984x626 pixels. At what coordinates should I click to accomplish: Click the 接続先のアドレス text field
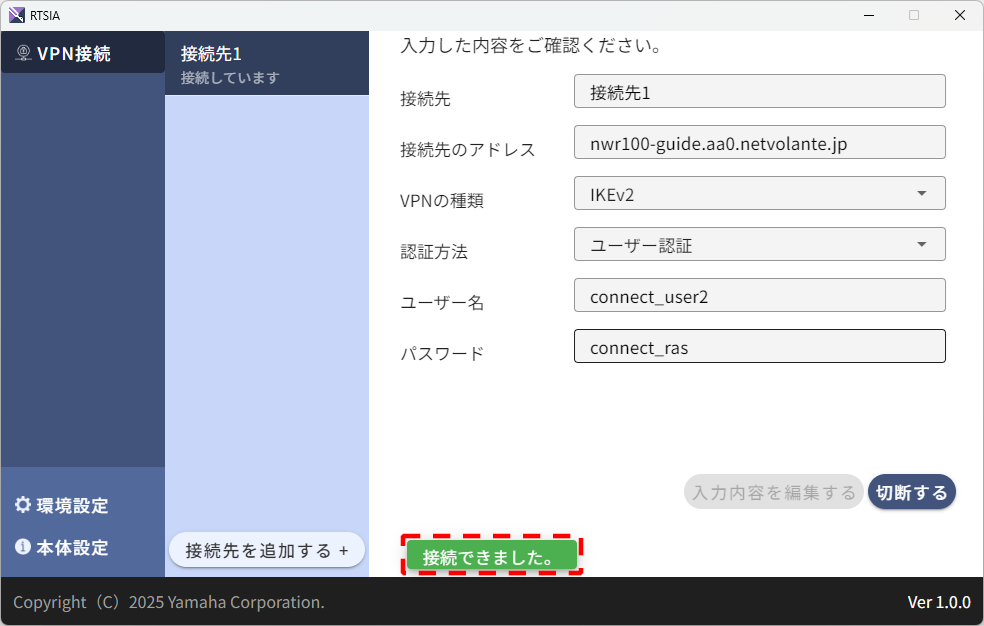760,142
